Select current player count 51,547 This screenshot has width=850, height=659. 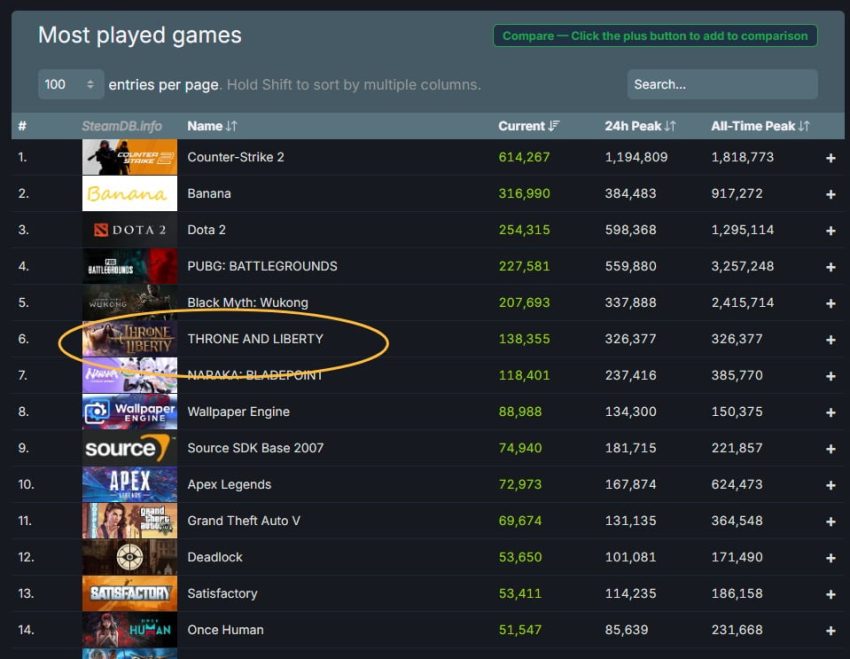click(519, 629)
